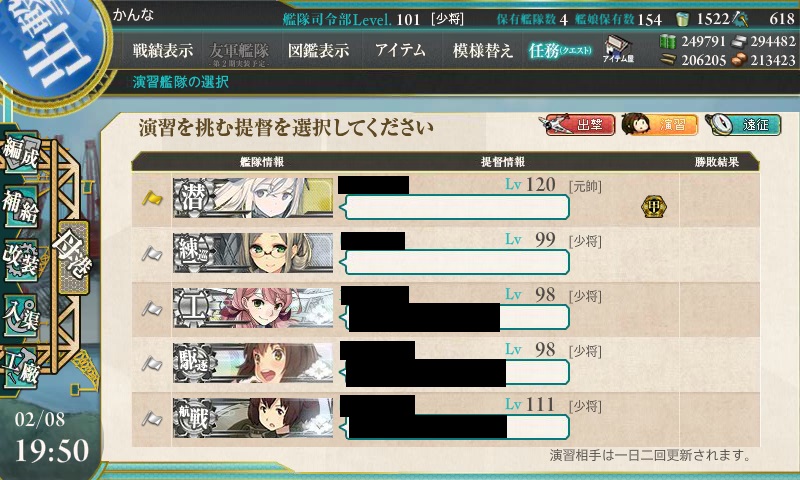Open the アイテム屋 item shop icon
Image resolution: width=800 pixels, height=480 pixels.
click(x=618, y=49)
